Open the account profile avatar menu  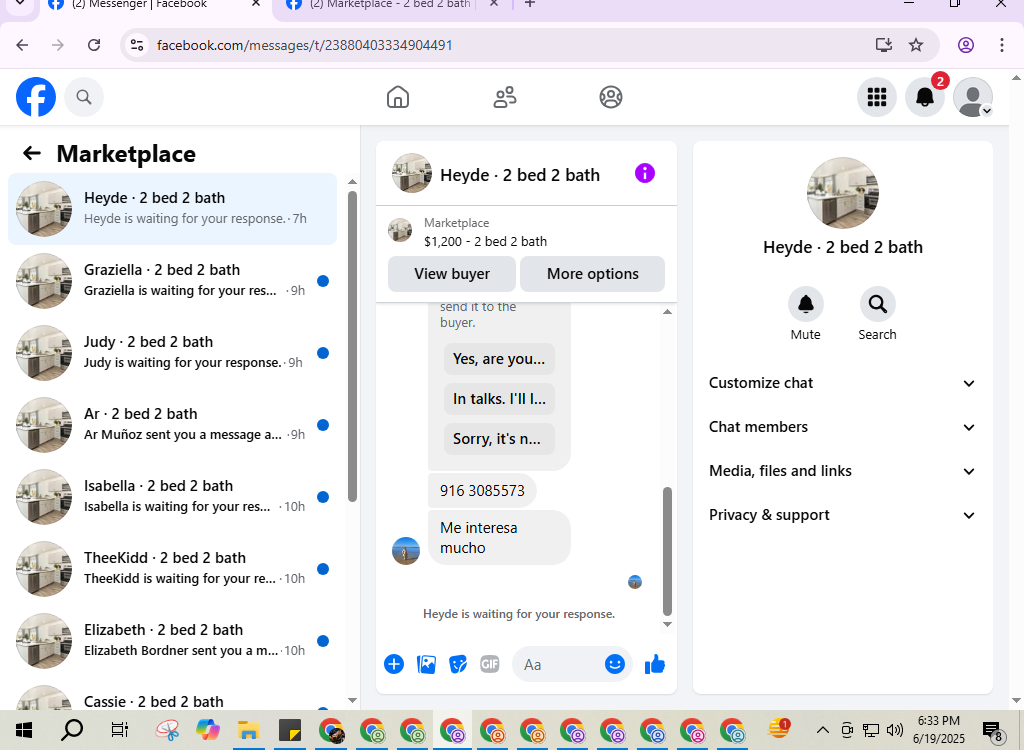pos(973,97)
